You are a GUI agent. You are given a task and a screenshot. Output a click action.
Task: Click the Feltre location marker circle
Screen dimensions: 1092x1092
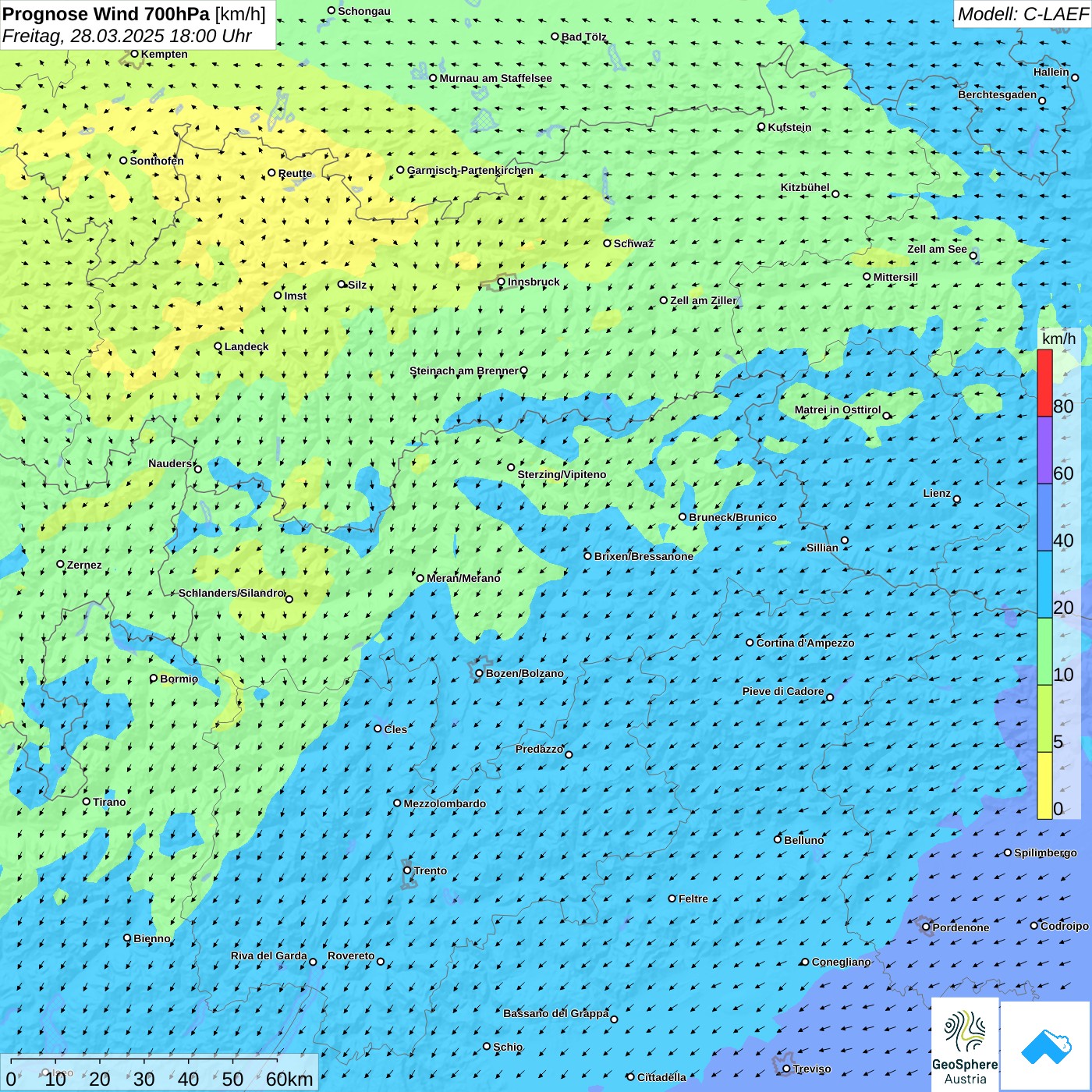[672, 899]
